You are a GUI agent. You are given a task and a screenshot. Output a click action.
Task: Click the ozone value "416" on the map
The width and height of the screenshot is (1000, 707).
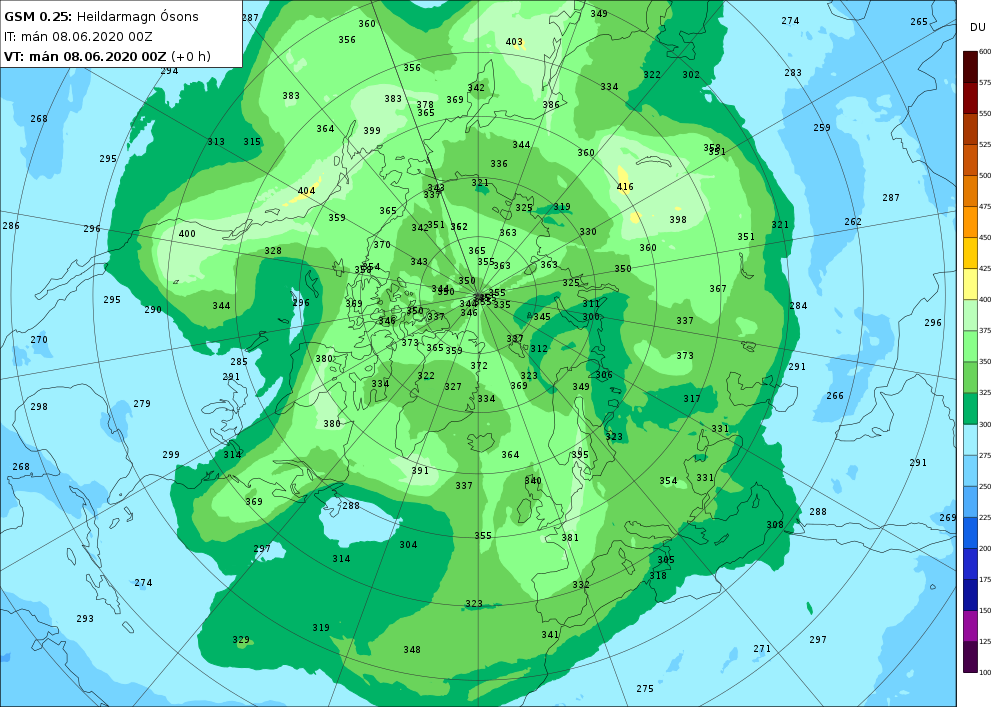tap(625, 187)
